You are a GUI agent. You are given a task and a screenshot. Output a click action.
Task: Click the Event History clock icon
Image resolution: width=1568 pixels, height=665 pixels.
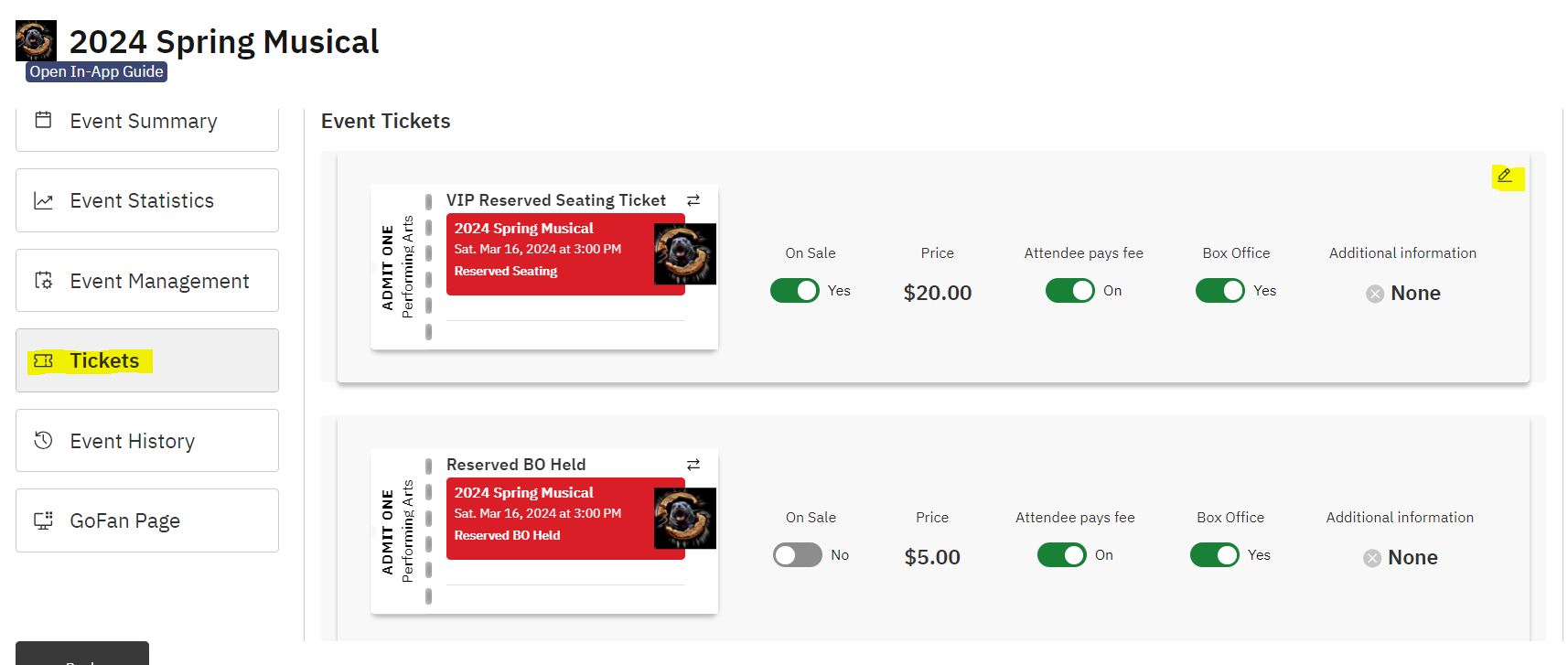pos(42,440)
